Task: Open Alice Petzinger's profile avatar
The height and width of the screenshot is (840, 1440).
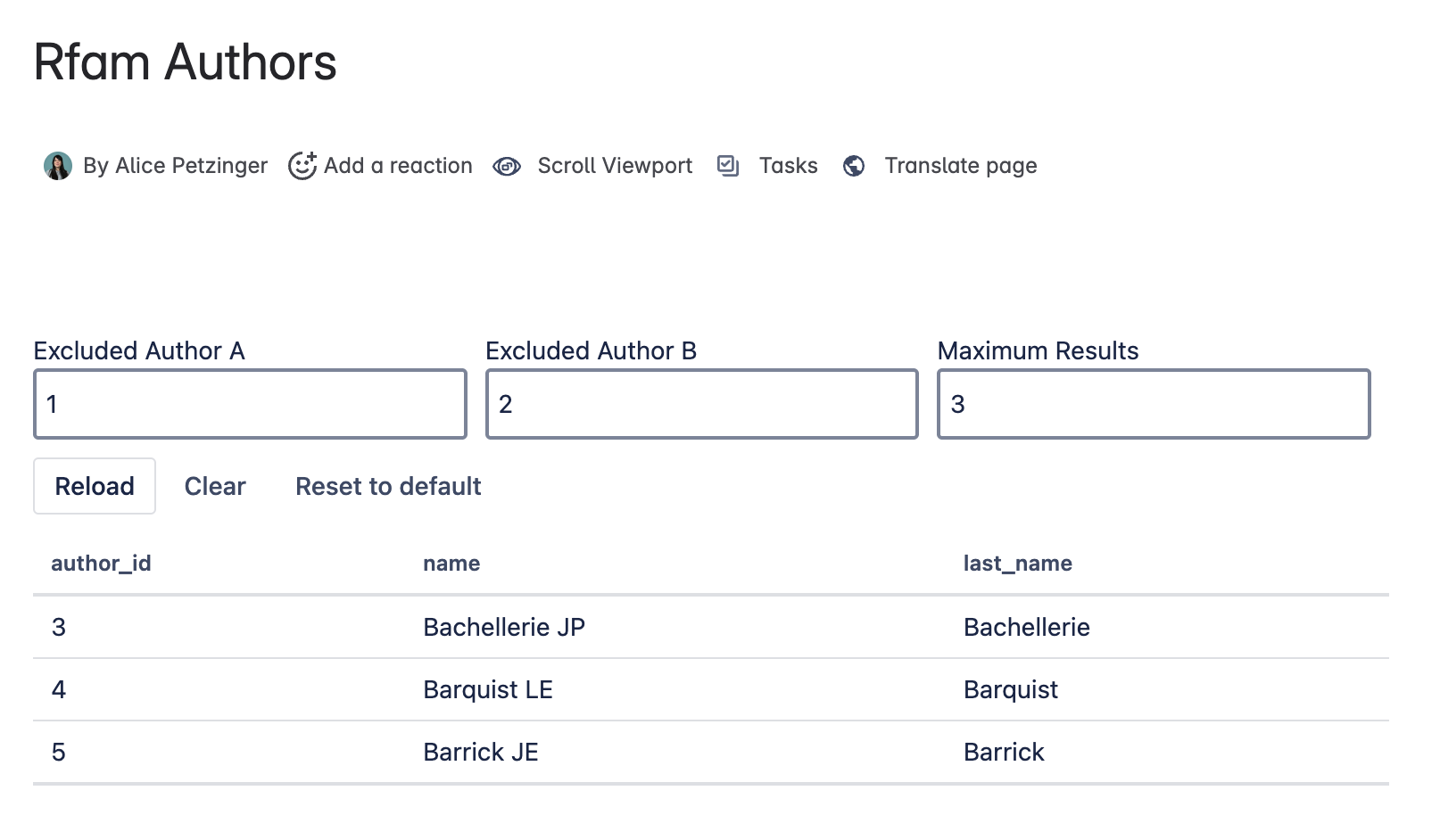Action: [57, 166]
